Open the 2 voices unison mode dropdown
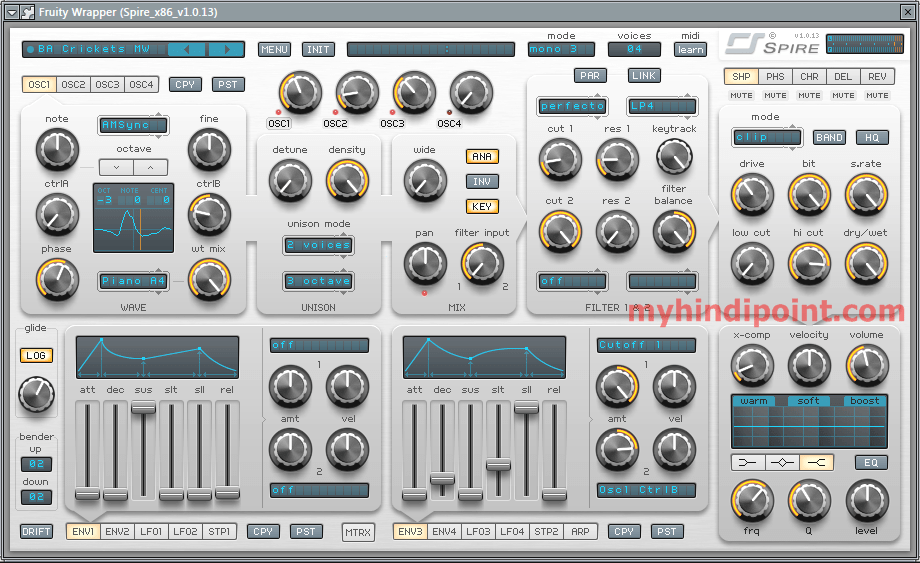 pyautogui.click(x=319, y=245)
